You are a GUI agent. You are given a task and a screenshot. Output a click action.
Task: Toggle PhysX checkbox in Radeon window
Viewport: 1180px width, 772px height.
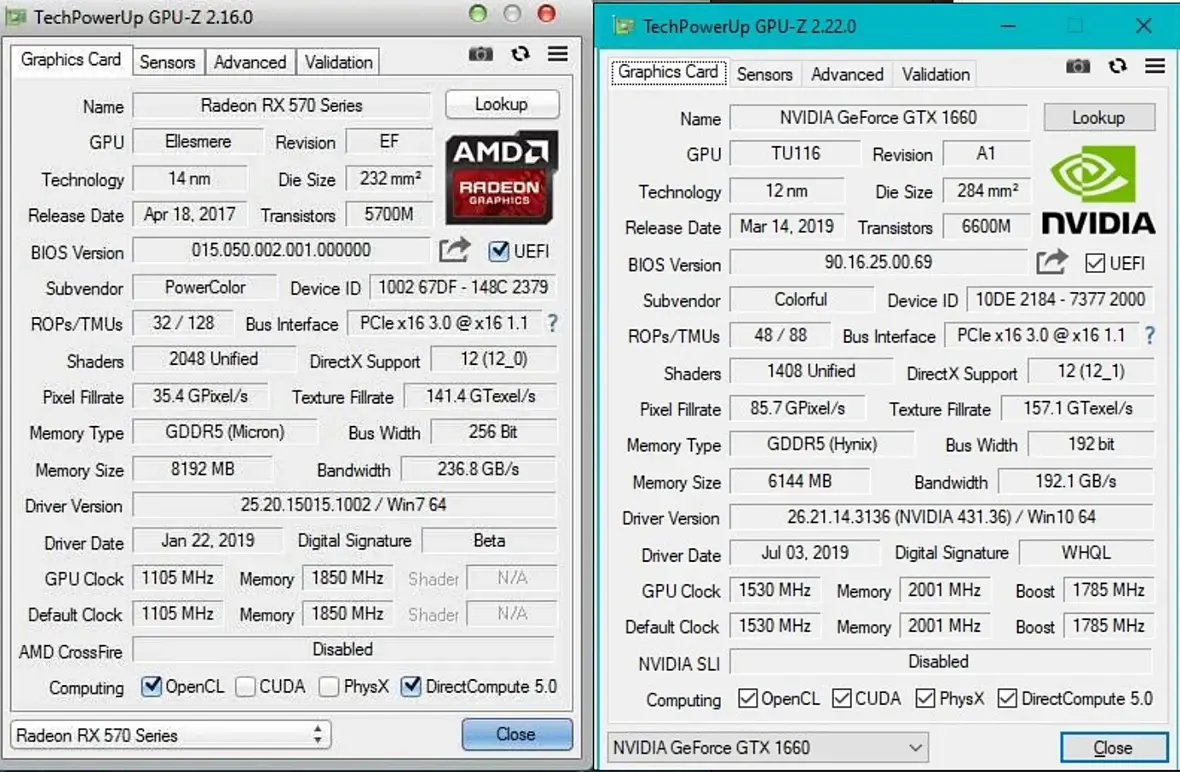(x=329, y=687)
